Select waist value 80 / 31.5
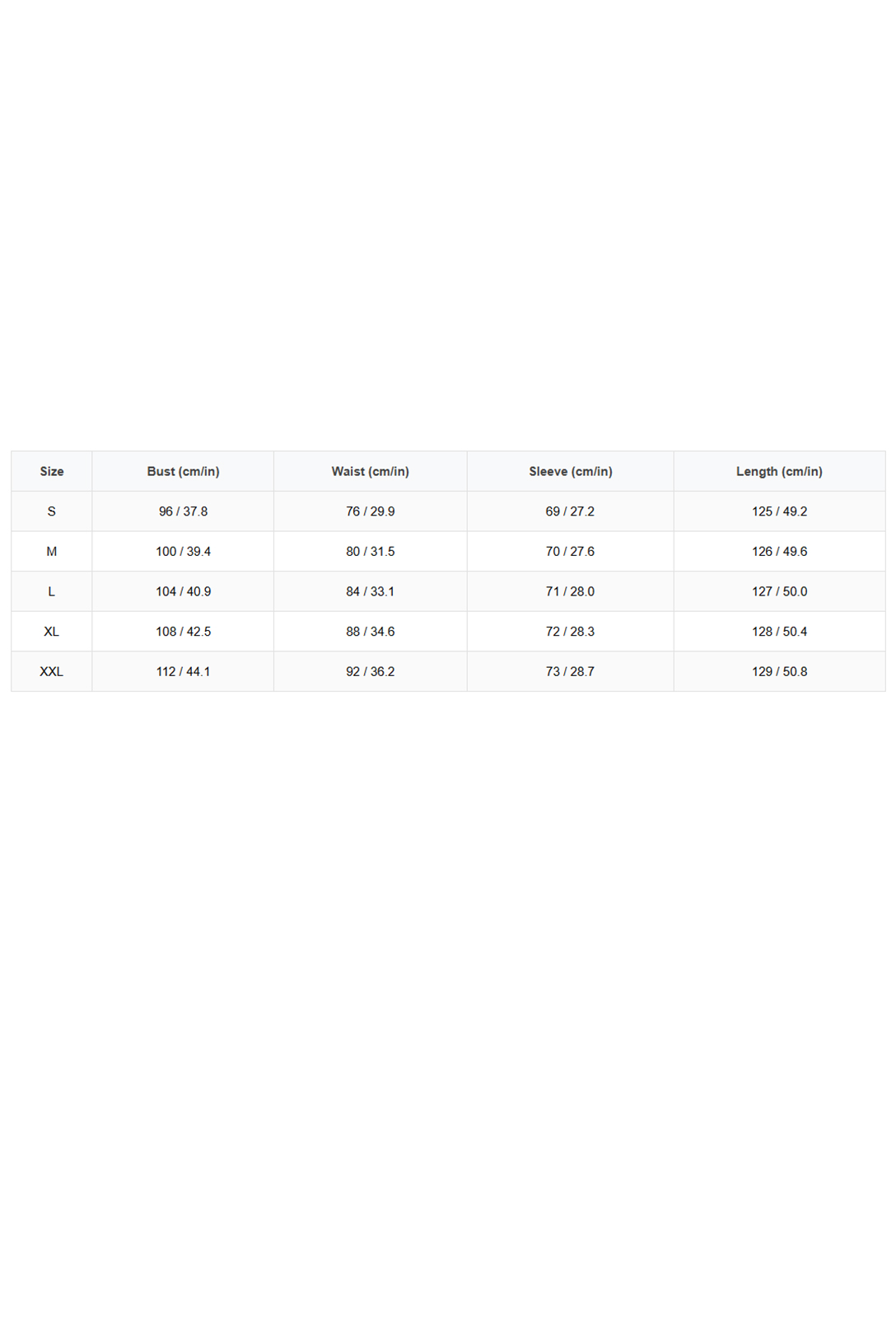Image resolution: width=896 pixels, height=1344 pixels. point(371,552)
